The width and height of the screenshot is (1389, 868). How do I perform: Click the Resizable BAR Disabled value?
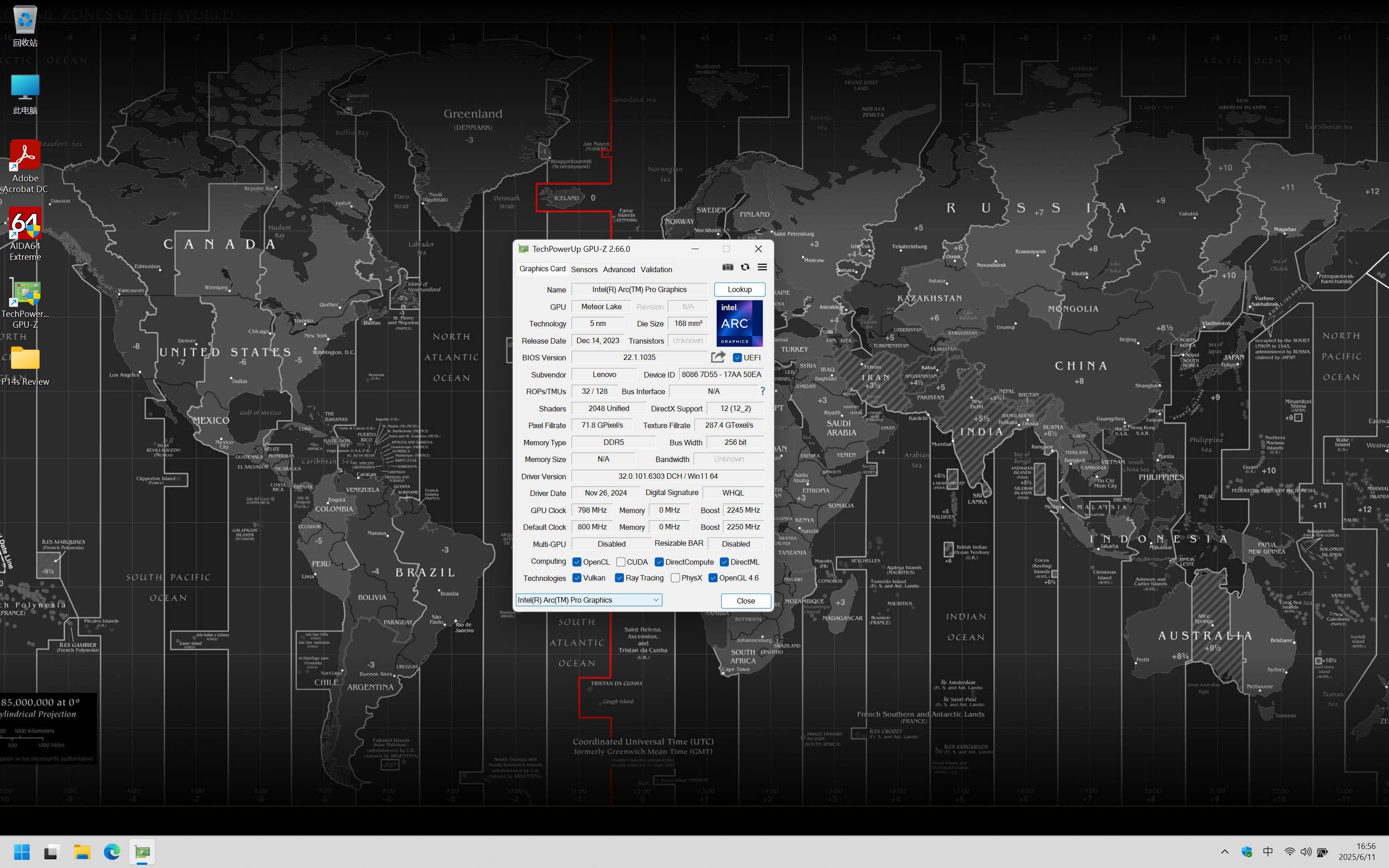click(x=736, y=544)
